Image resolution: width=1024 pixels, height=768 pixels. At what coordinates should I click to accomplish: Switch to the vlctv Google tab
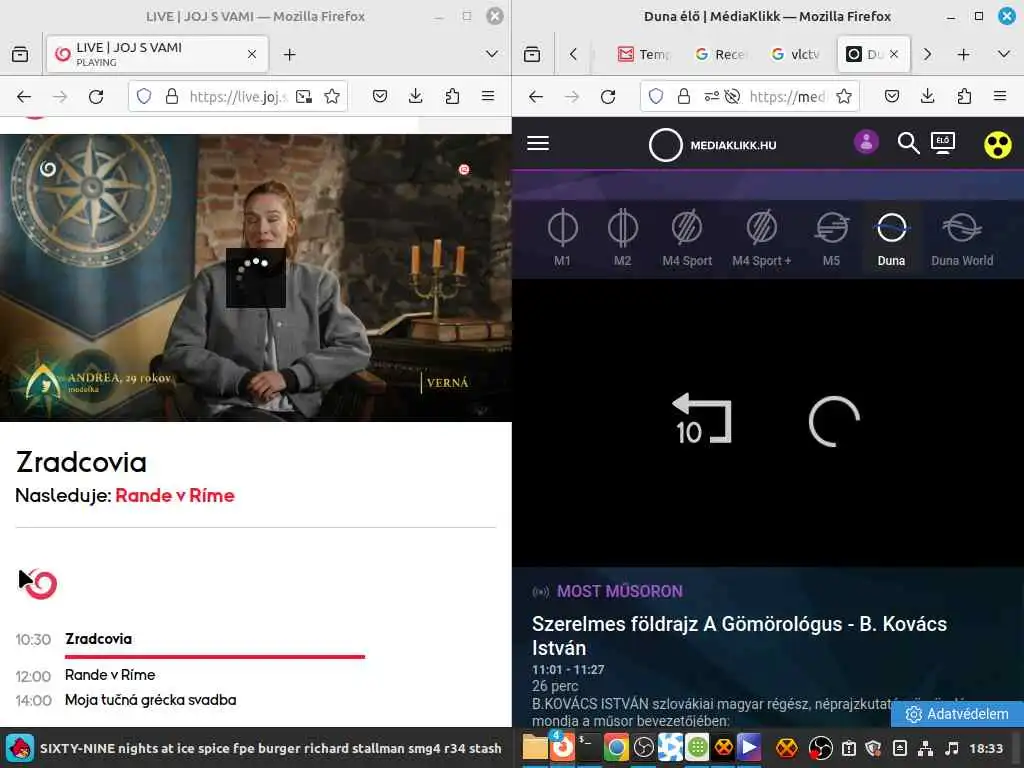(796, 54)
